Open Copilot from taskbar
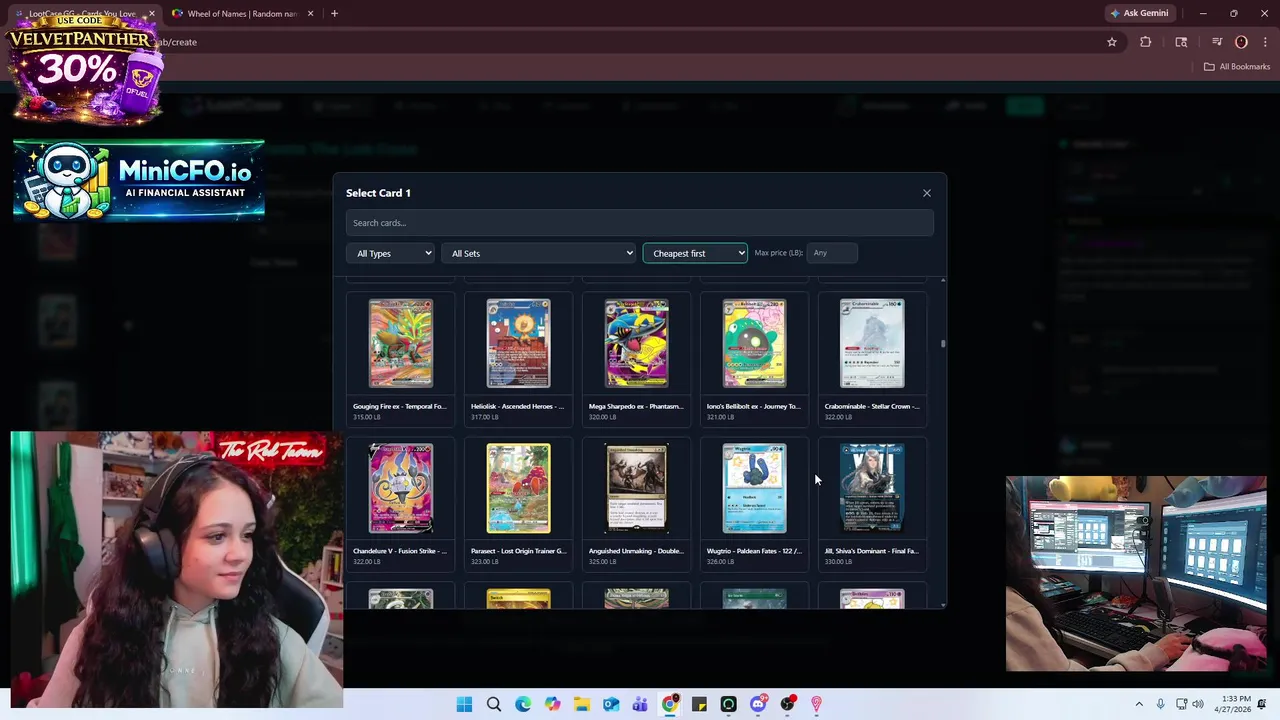1280x720 pixels. click(x=553, y=705)
